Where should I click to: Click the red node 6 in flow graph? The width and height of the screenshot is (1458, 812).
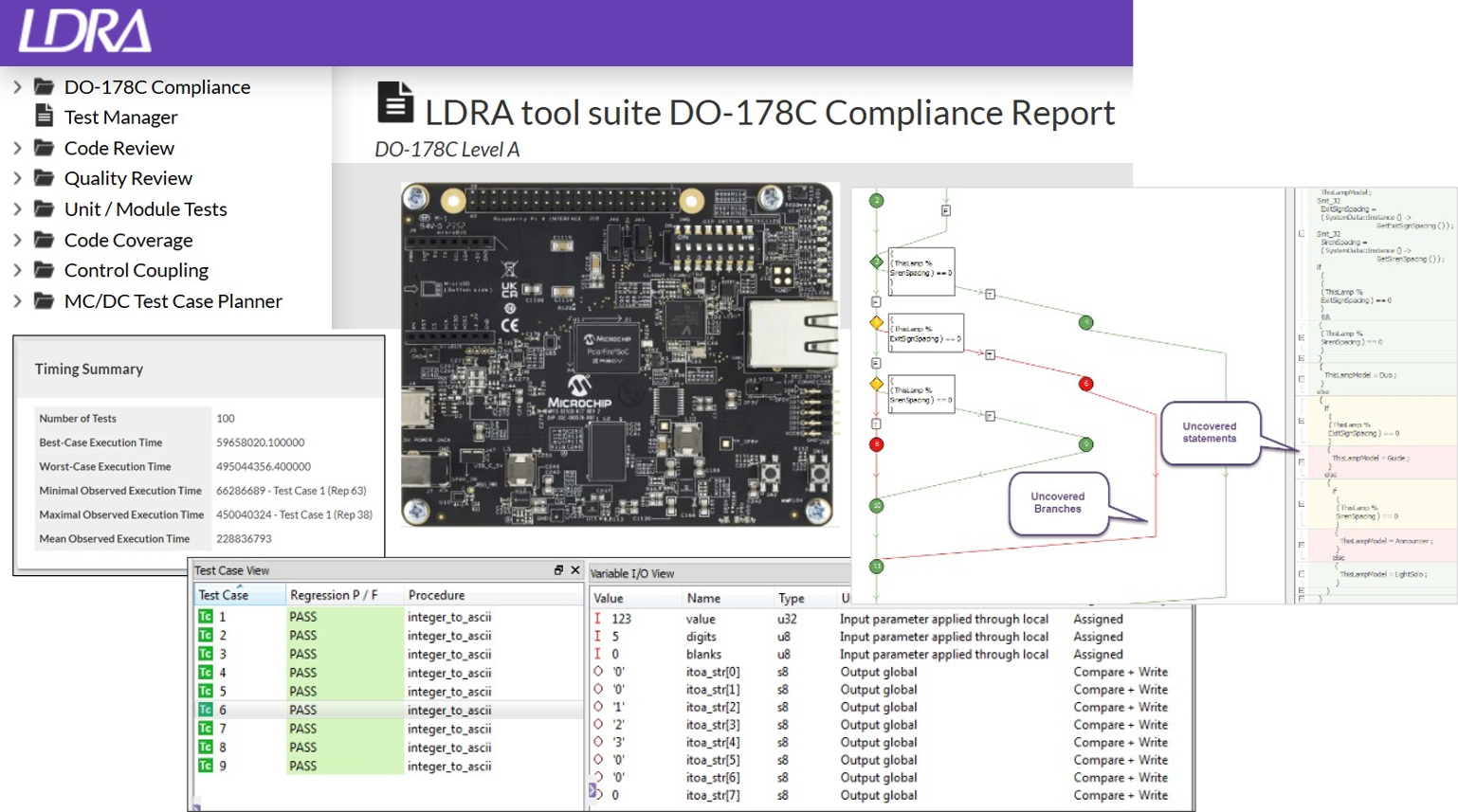[x=1085, y=384]
